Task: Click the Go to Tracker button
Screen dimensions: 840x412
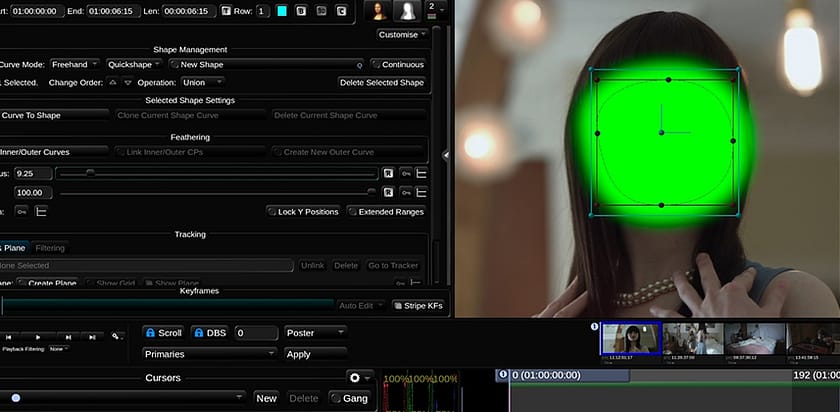Action: [393, 265]
